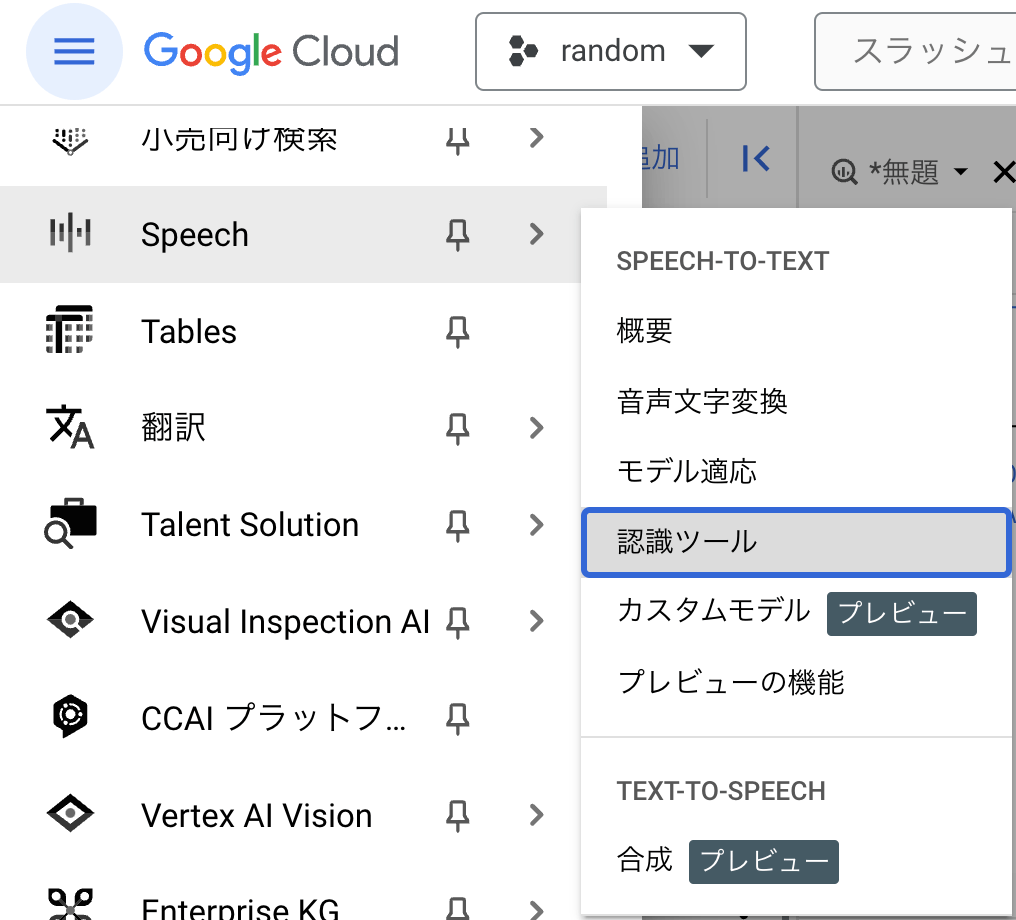The height and width of the screenshot is (920, 1016).
Task: Click the project hexagon icon beside random
Action: [523, 51]
